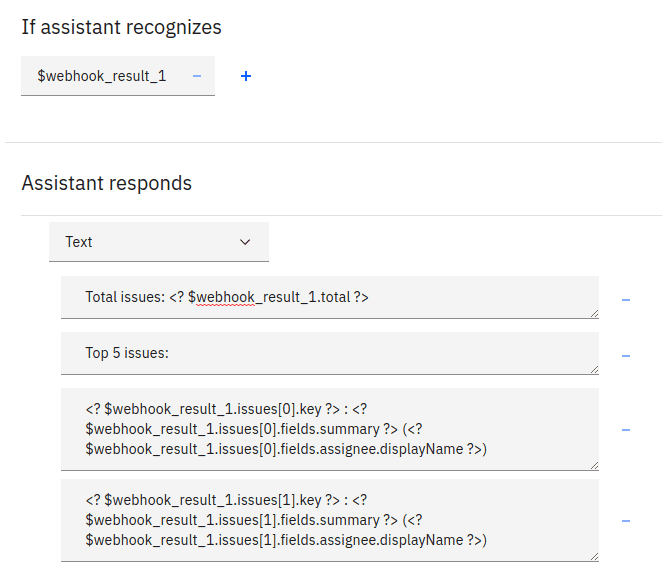This screenshot has width=662, height=565.
Task: Remove the $webhook_result_1 condition with its minus icon
Action: 197,76
